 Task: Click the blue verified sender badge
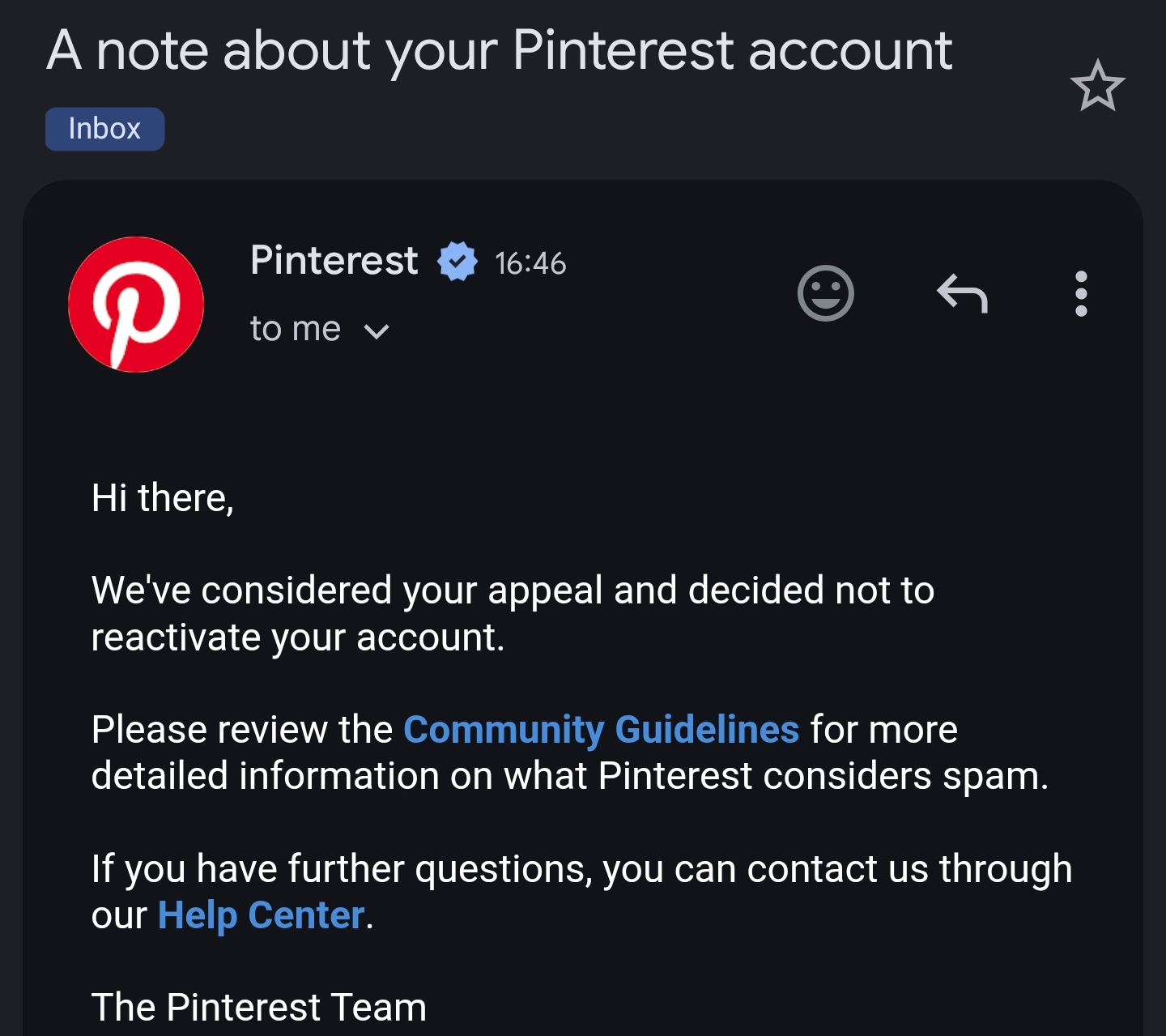click(x=457, y=262)
